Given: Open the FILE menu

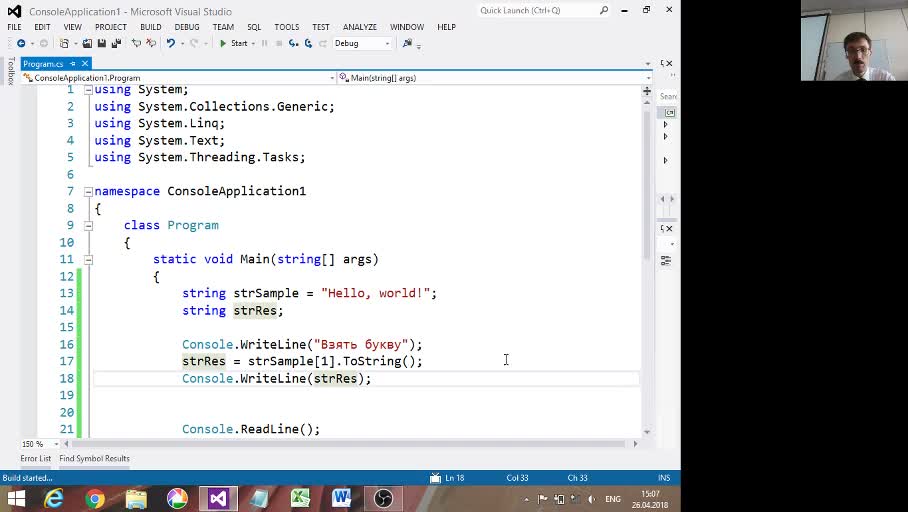Looking at the screenshot, I should (x=14, y=27).
